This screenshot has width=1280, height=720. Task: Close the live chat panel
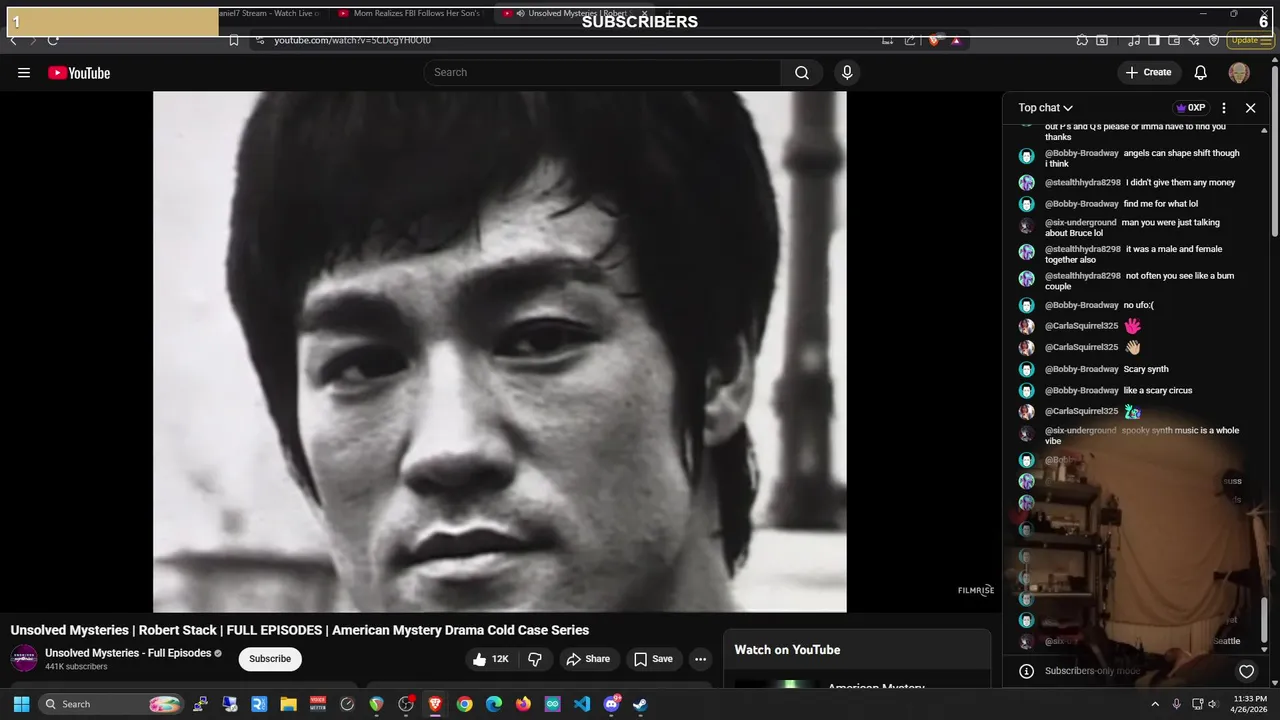[x=1250, y=108]
